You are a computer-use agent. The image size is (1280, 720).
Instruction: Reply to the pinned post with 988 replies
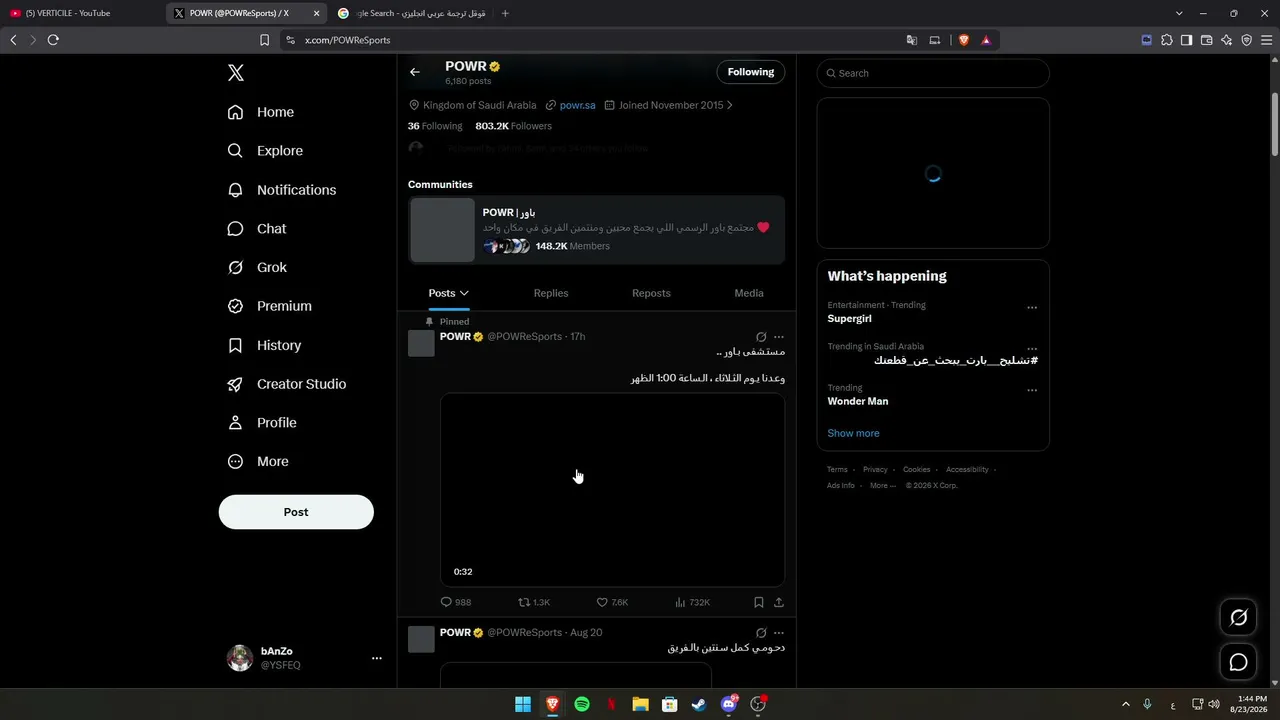pos(456,602)
